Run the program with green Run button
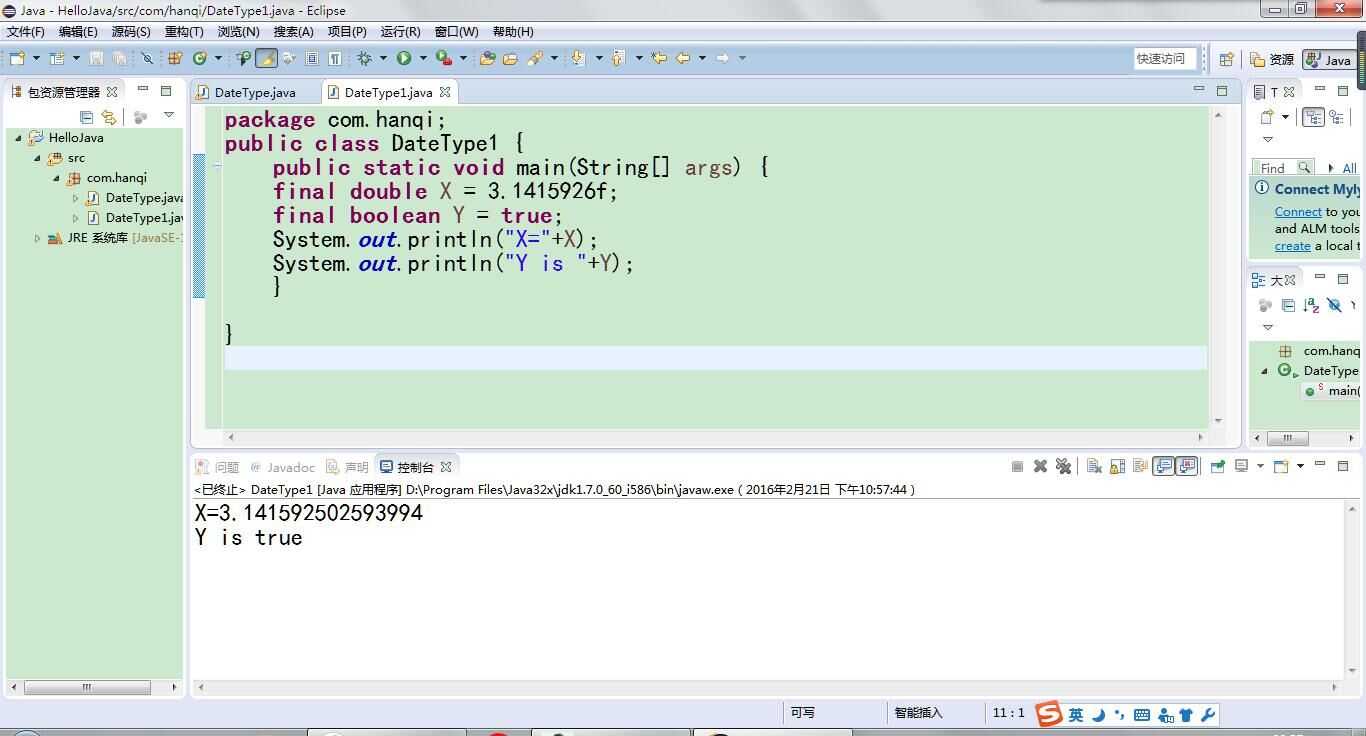1366x736 pixels. point(403,58)
